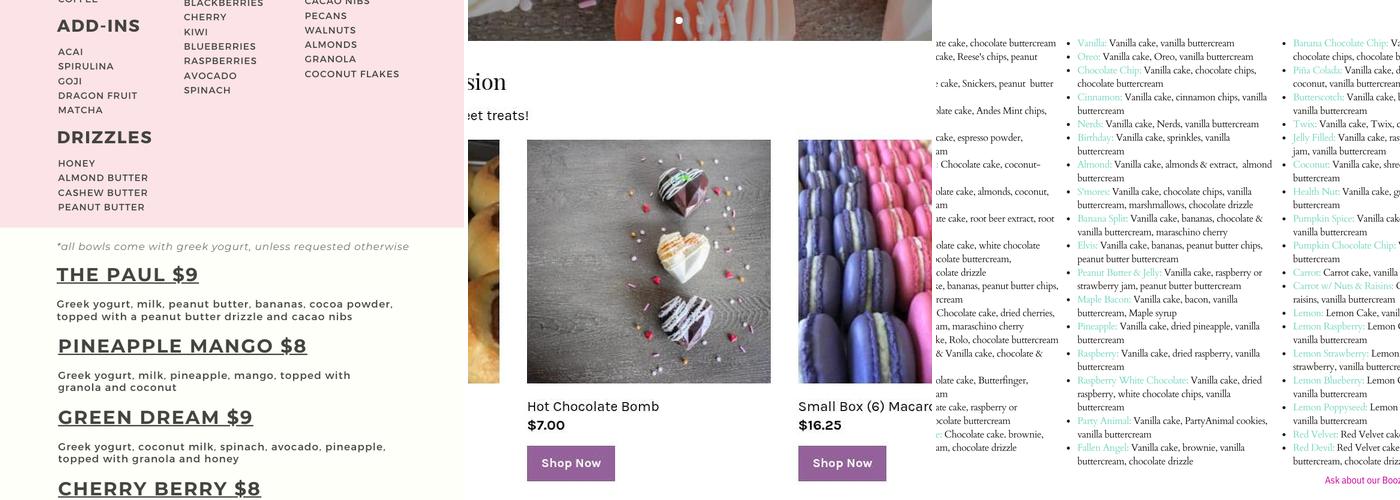1400x500 pixels.
Task: Click the Raspberry White Chocolate flavor link
Action: pos(1132,380)
